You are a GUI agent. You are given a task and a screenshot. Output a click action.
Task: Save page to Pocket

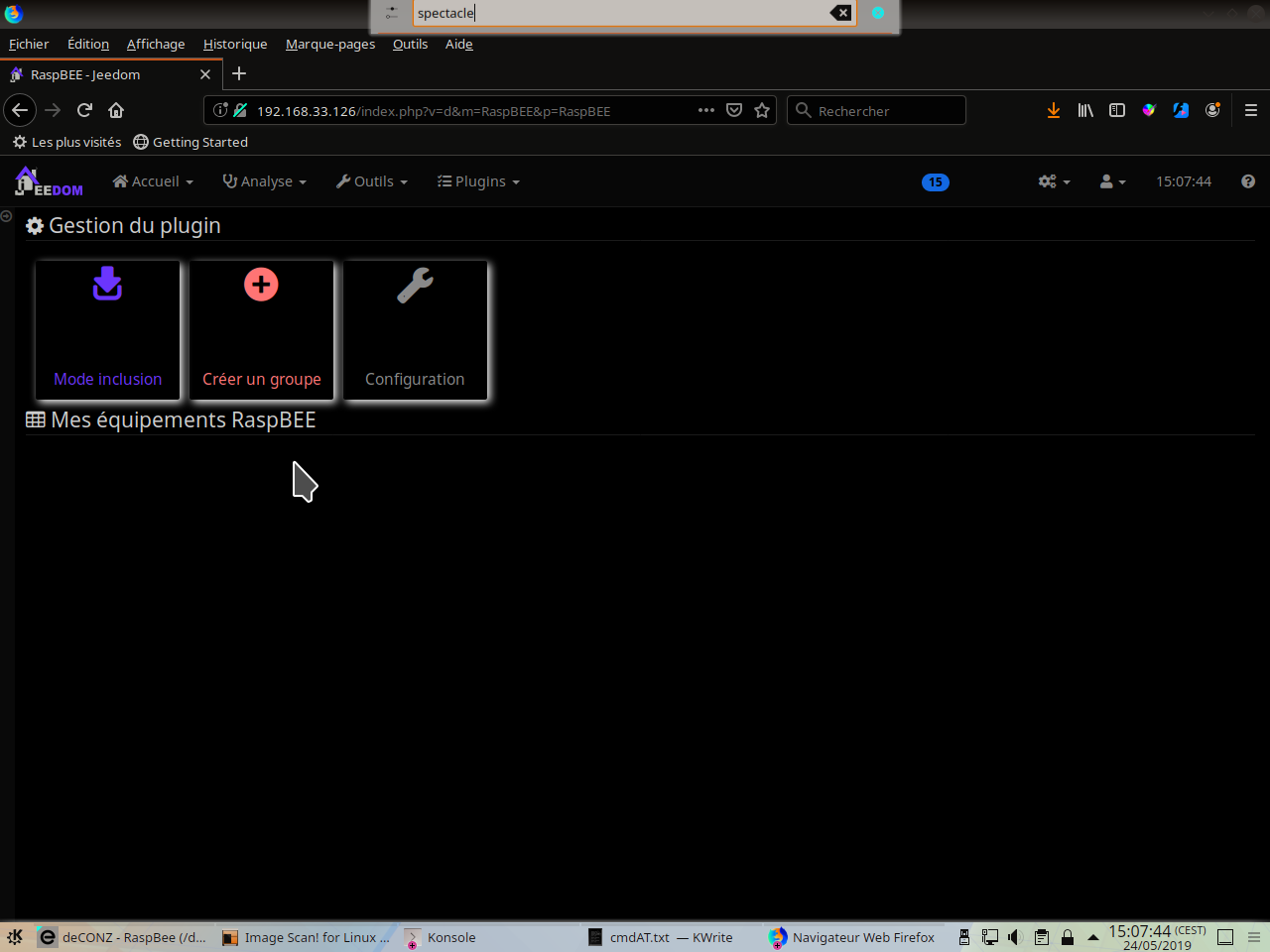pos(734,110)
